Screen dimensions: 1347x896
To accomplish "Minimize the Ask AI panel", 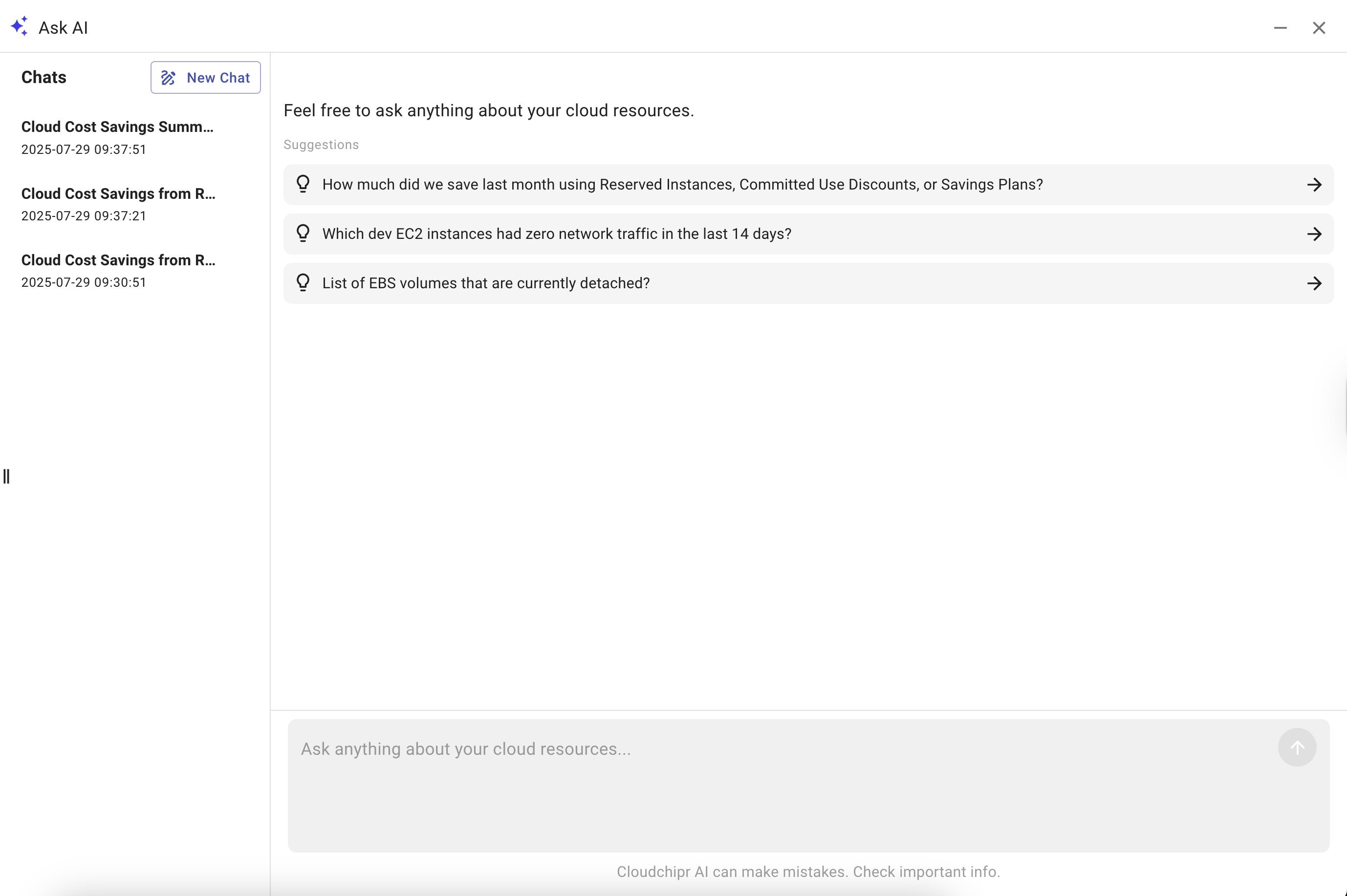I will (1280, 27).
